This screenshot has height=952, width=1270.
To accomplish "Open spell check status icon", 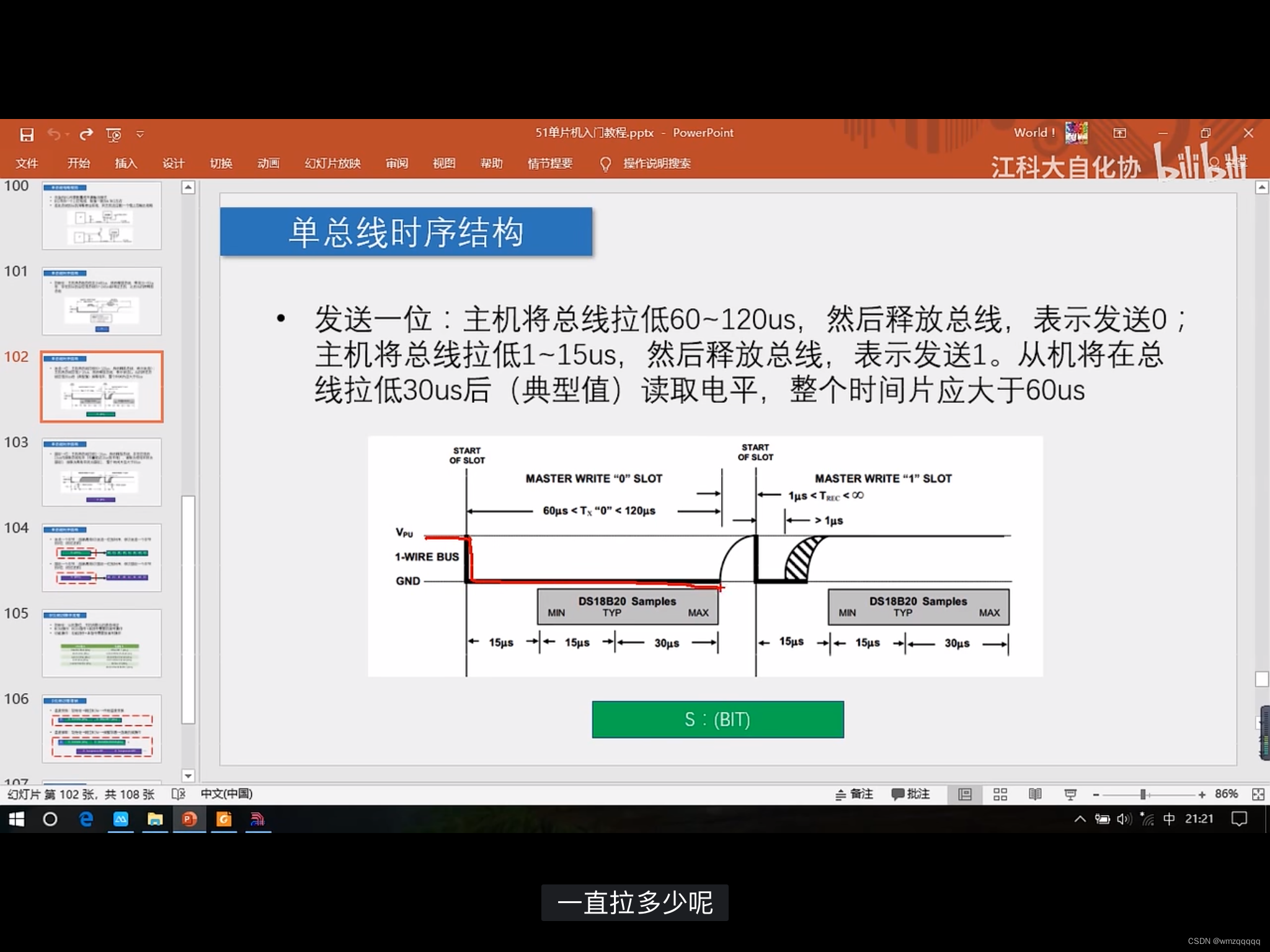I will tap(178, 794).
